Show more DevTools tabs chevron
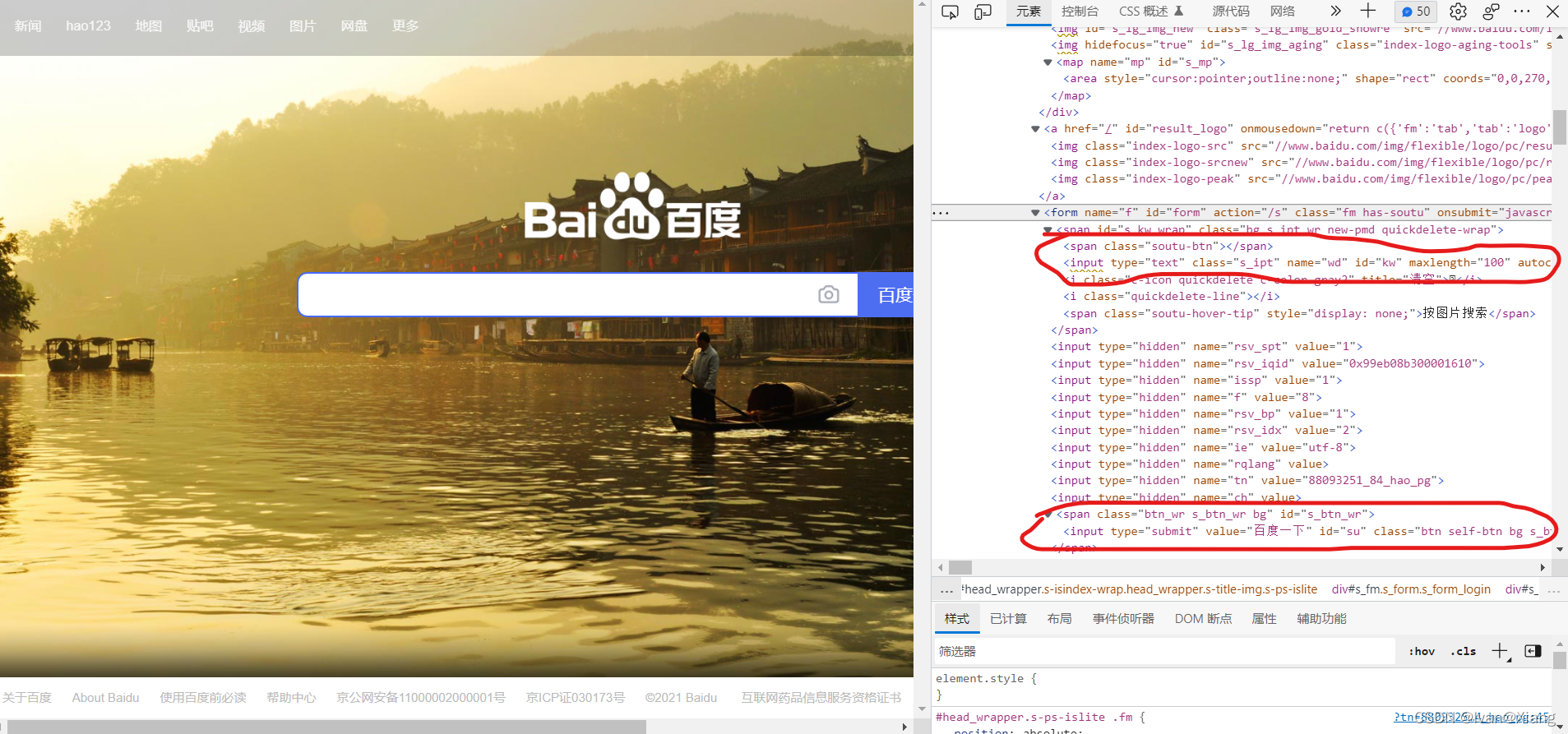 pyautogui.click(x=1335, y=11)
